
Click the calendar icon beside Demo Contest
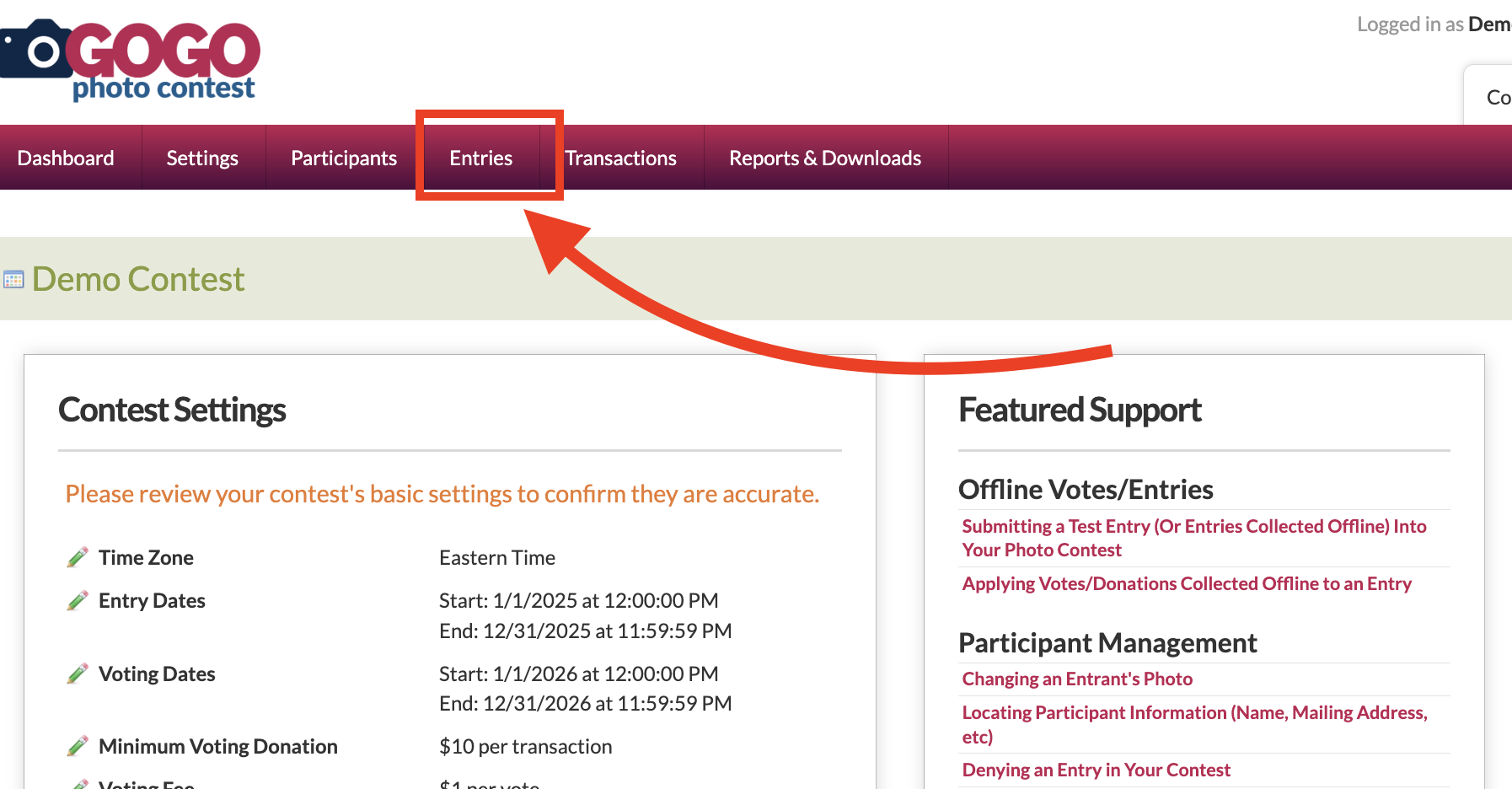[13, 280]
